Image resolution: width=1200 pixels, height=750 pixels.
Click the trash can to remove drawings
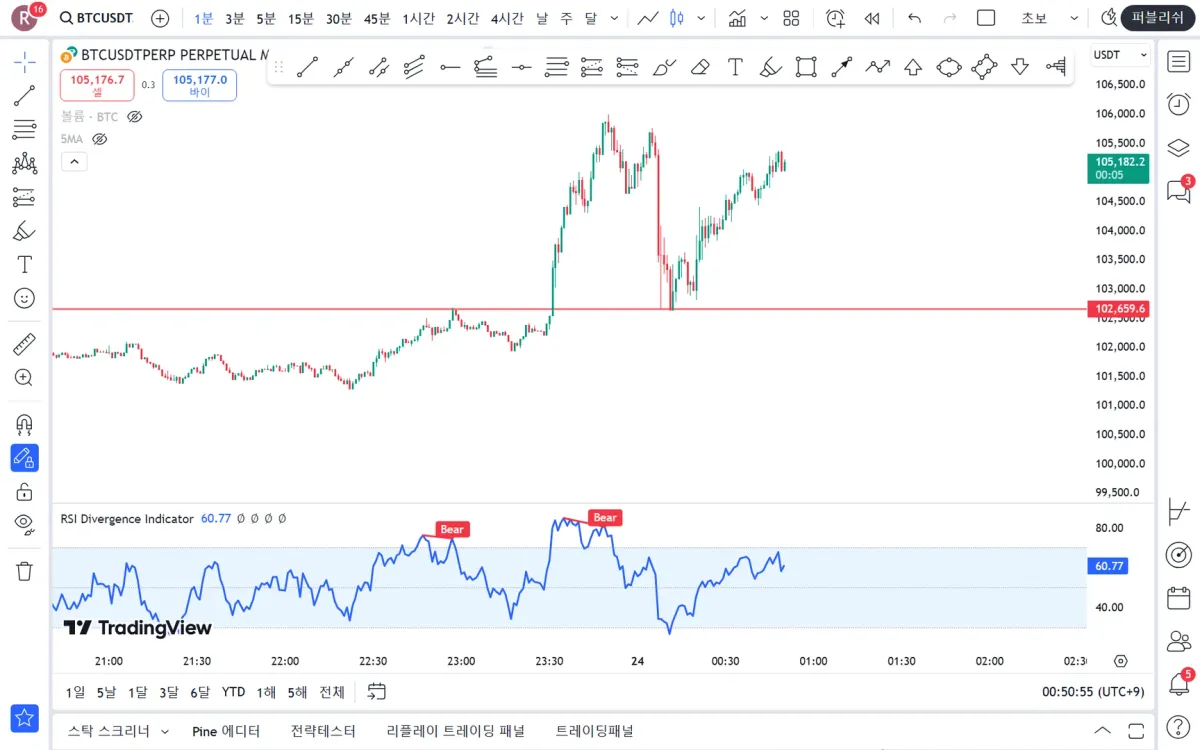coord(25,571)
